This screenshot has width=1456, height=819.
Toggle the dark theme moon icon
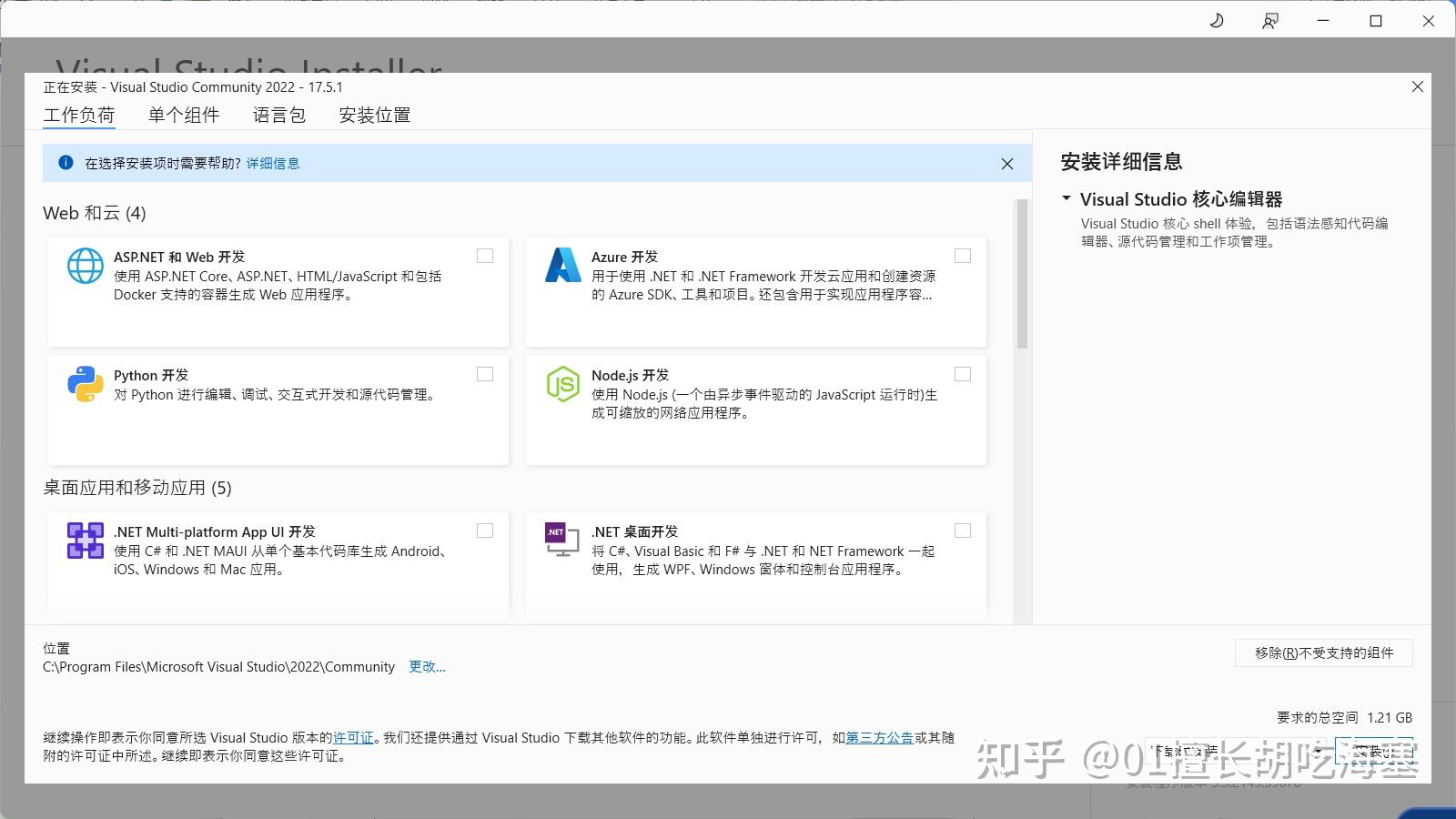1217,20
